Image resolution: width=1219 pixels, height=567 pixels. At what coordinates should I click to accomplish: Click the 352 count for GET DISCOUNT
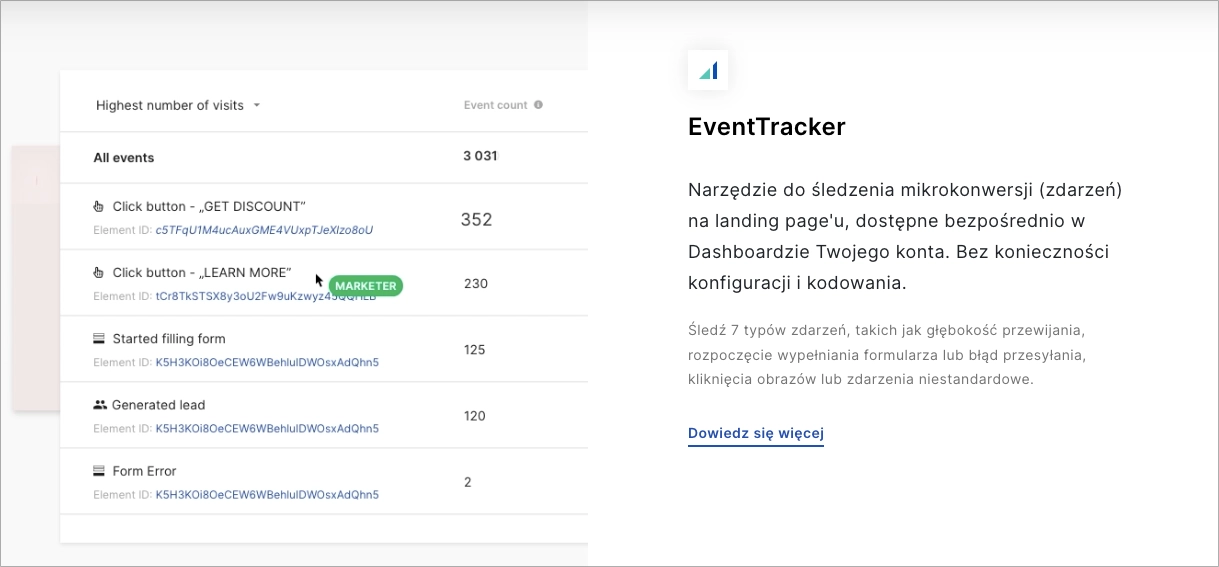click(476, 219)
